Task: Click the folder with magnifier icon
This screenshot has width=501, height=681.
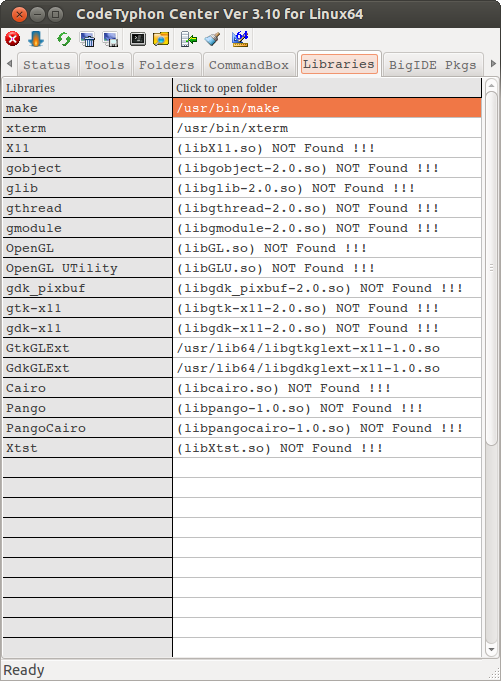Action: [x=161, y=39]
